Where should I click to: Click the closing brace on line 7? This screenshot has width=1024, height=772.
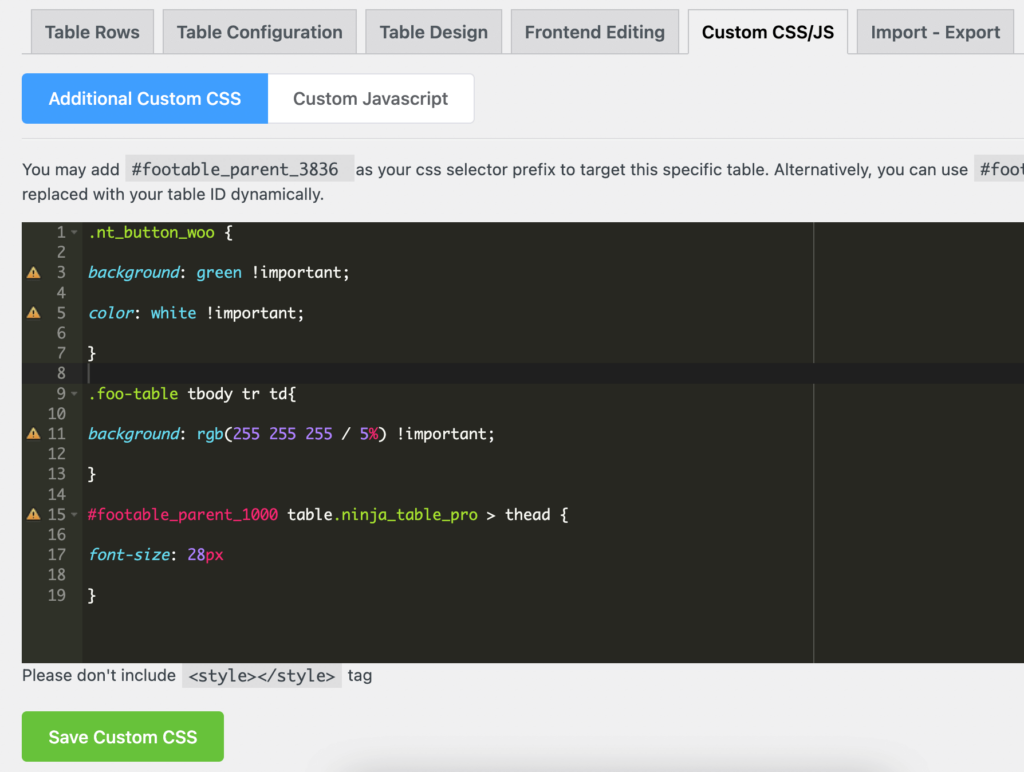pos(92,353)
